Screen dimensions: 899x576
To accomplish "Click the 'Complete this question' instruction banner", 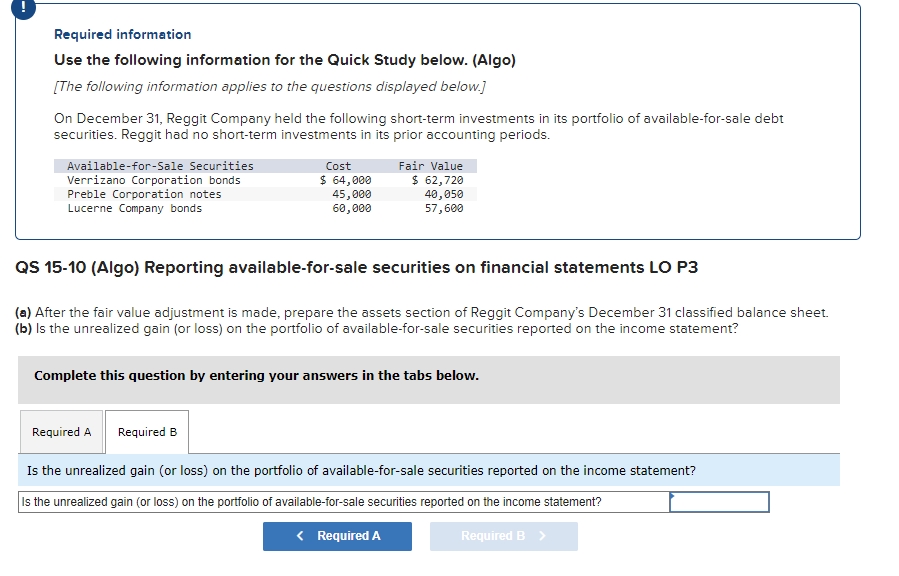I will click(256, 376).
